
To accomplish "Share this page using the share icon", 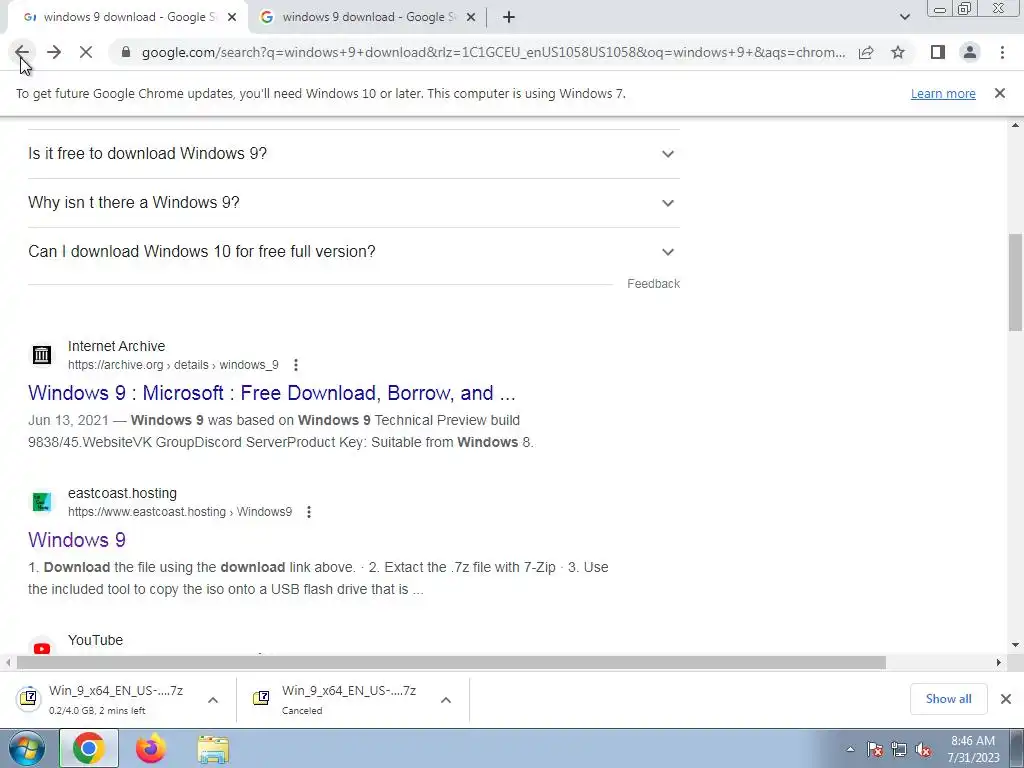I will (866, 52).
